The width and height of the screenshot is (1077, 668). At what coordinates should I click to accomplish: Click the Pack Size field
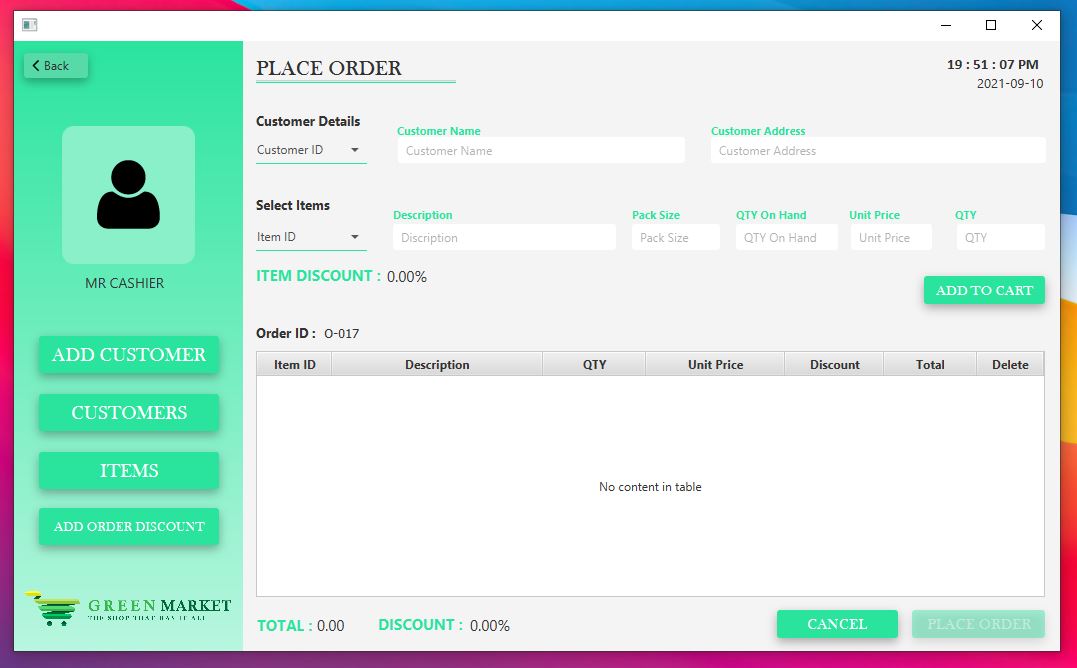(674, 237)
